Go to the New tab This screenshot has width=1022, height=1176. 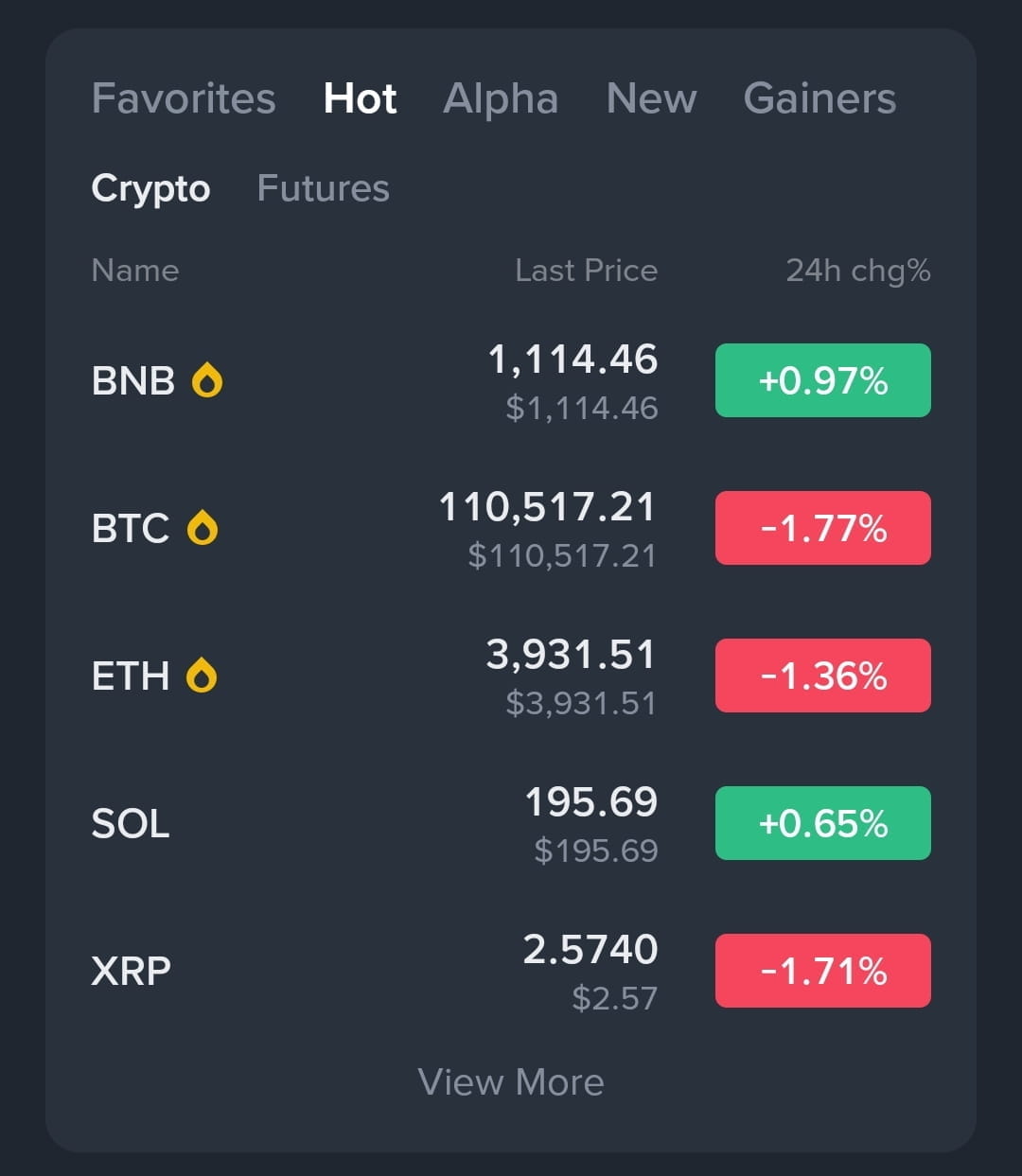click(x=651, y=98)
